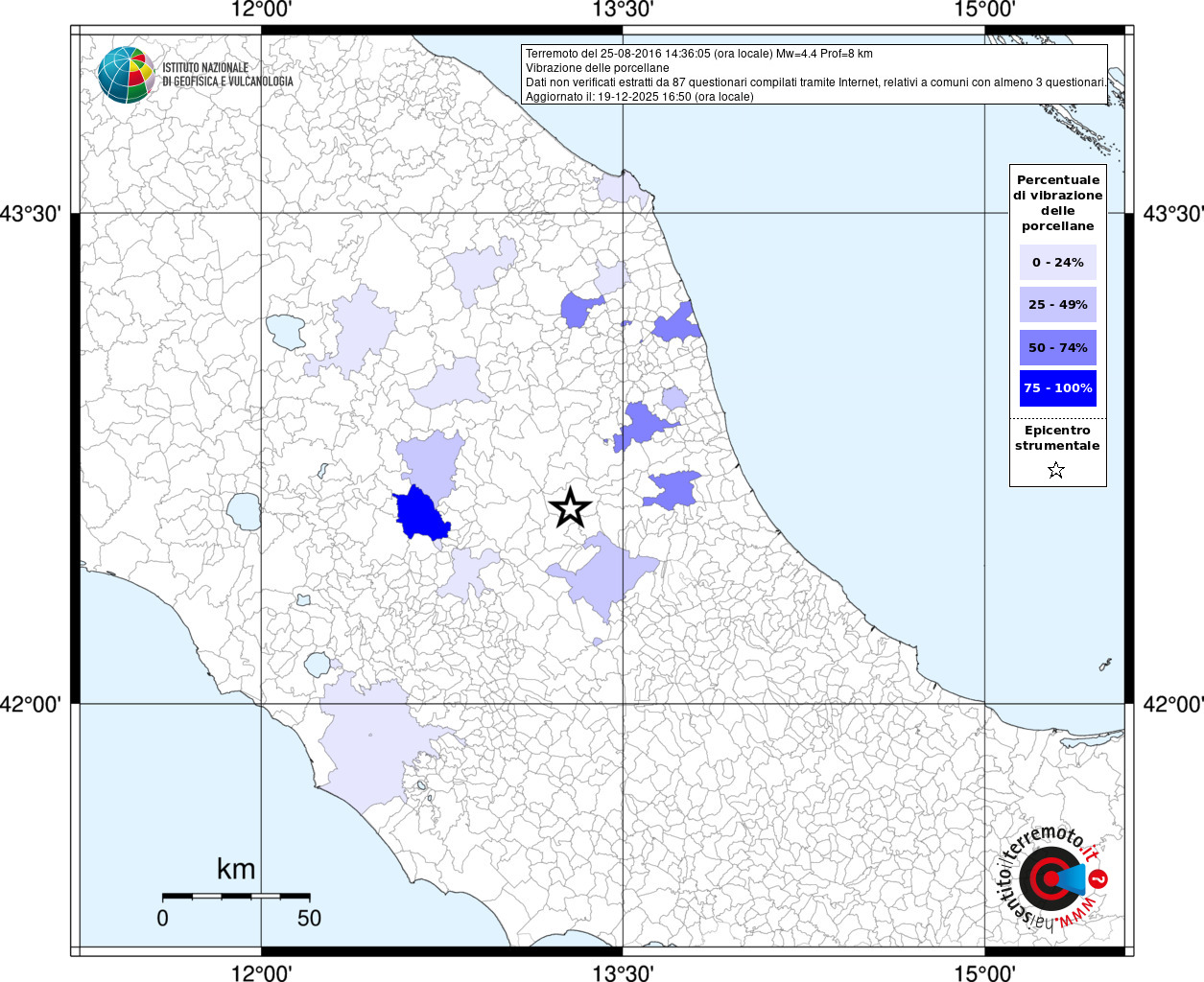Viewport: 1204px width, 982px height.
Task: Click Lake Trasimeno on the map
Action: [285, 331]
